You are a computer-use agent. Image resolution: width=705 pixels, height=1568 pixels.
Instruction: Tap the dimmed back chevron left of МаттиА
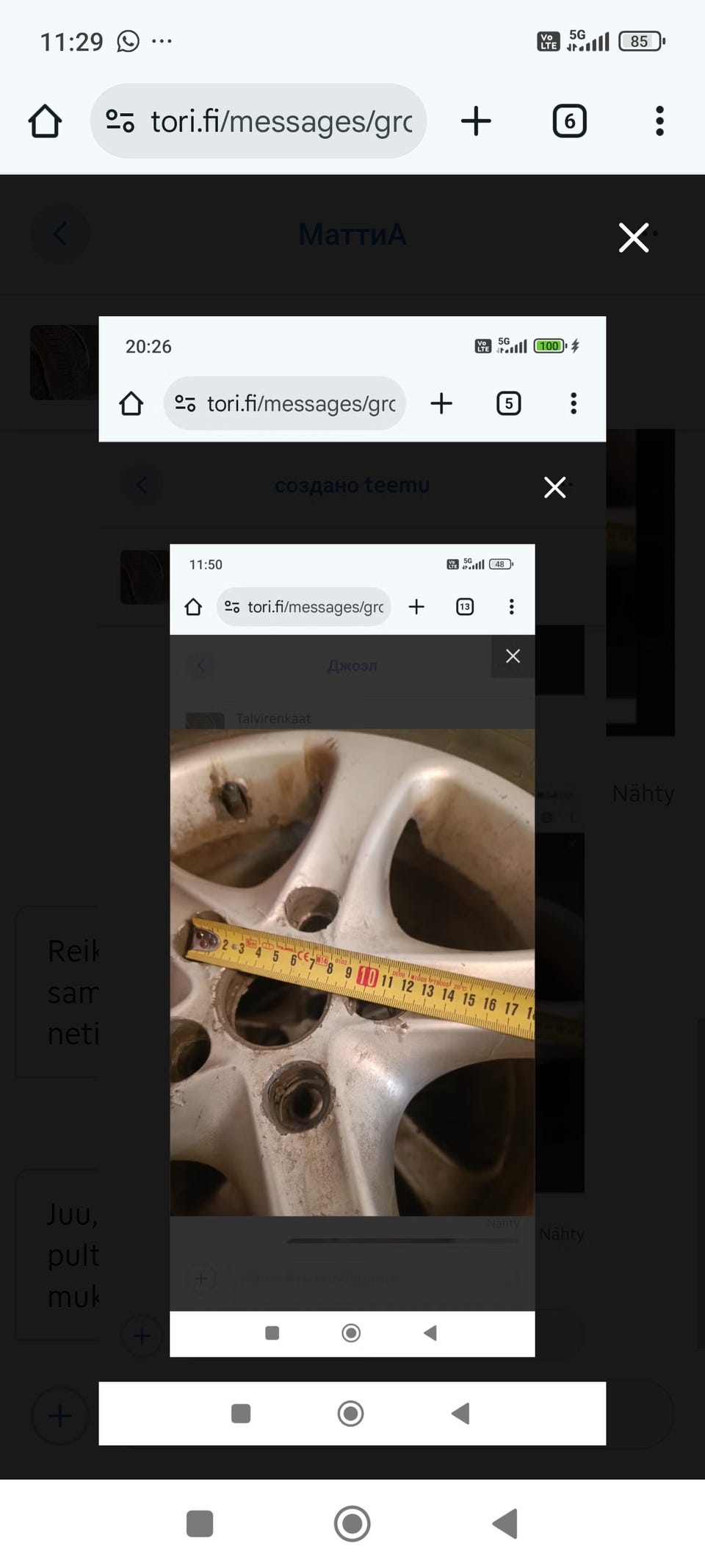59,234
